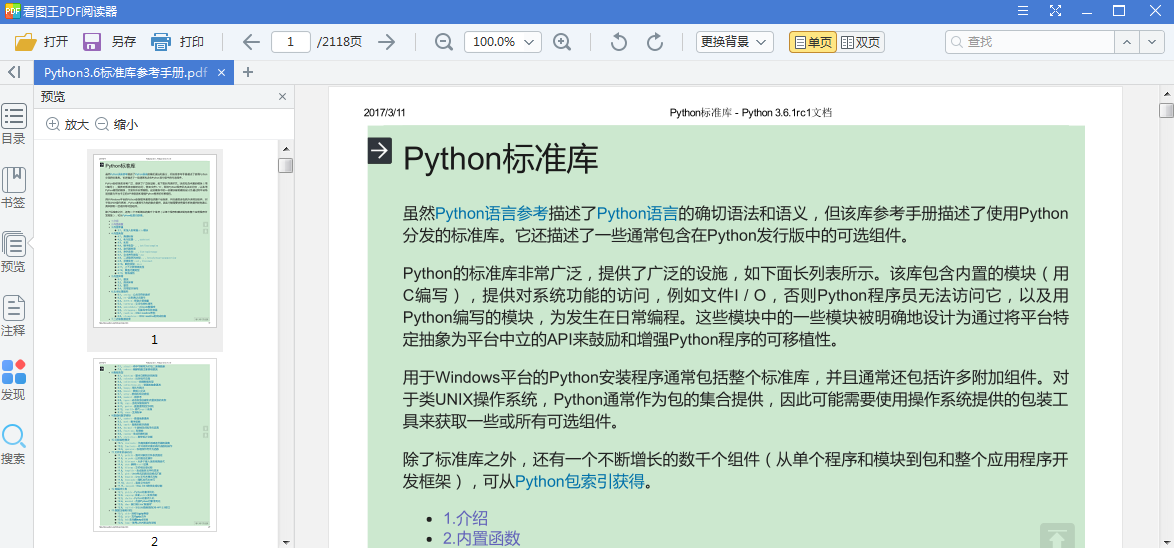Viewport: 1174px width, 548px height.
Task: Open the 预览 thumbnails panel in the sidebar
Action: pyautogui.click(x=13, y=252)
